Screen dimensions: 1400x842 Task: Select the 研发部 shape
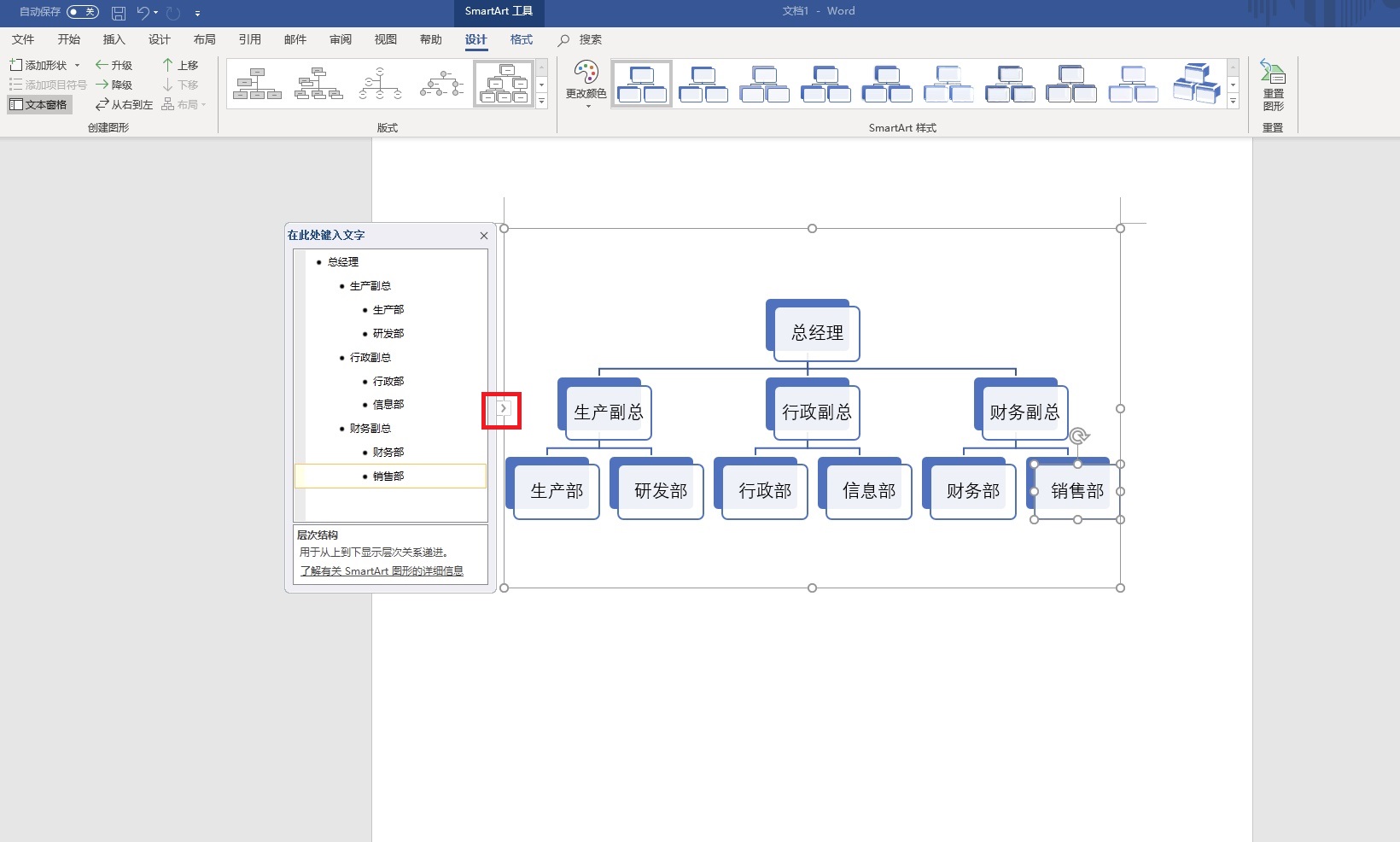[660, 491]
